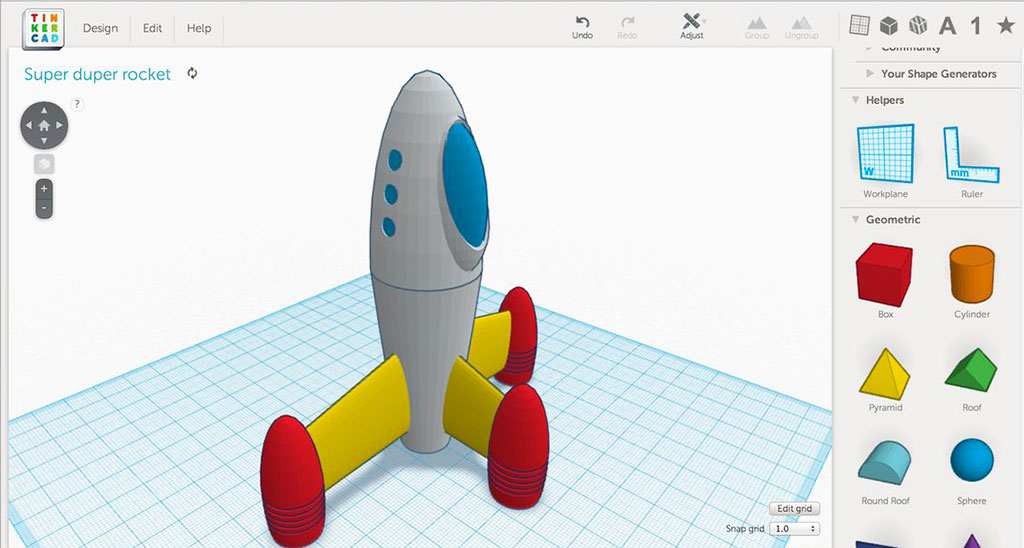Select the back red rocket booster
Viewport: 1024px width, 548px height.
point(518,334)
